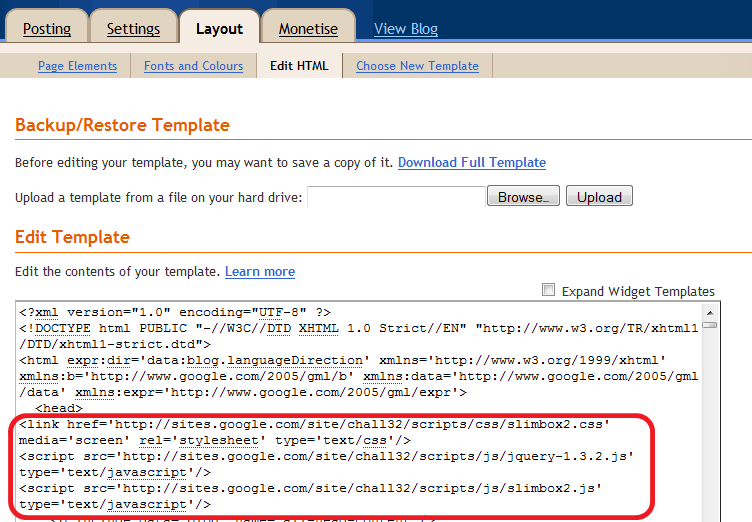Click the Browse button
This screenshot has height=522, width=752.
click(523, 196)
